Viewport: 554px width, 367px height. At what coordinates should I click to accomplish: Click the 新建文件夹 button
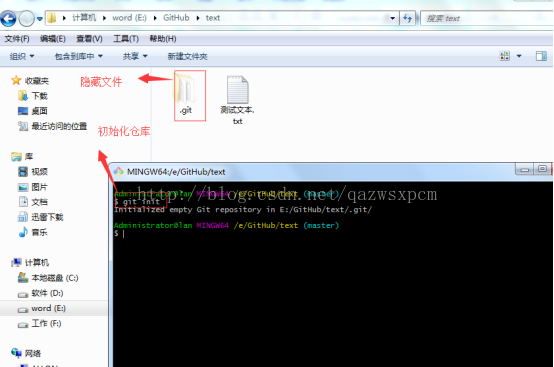coord(187,56)
